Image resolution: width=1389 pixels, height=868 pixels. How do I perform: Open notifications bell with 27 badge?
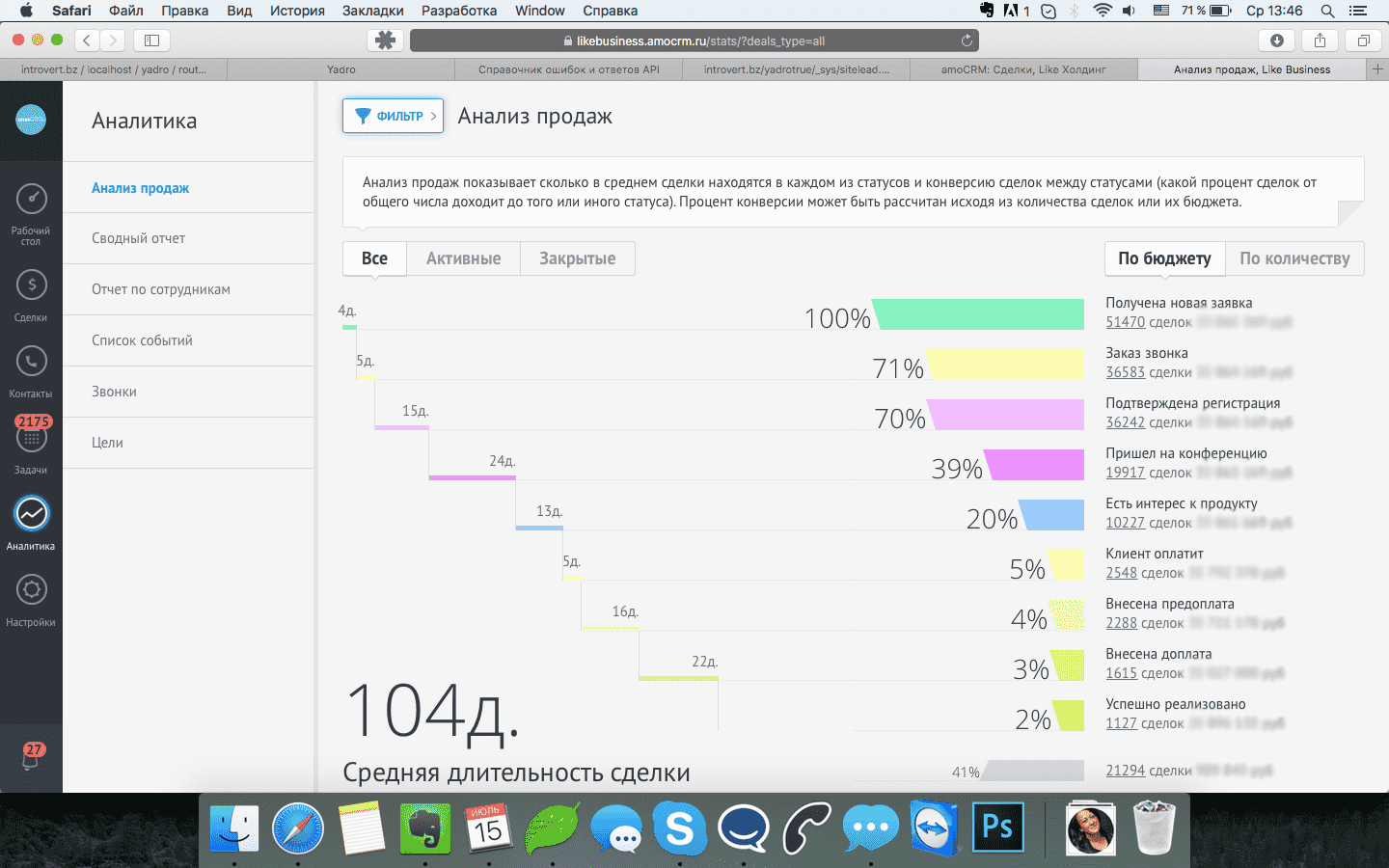(31, 758)
